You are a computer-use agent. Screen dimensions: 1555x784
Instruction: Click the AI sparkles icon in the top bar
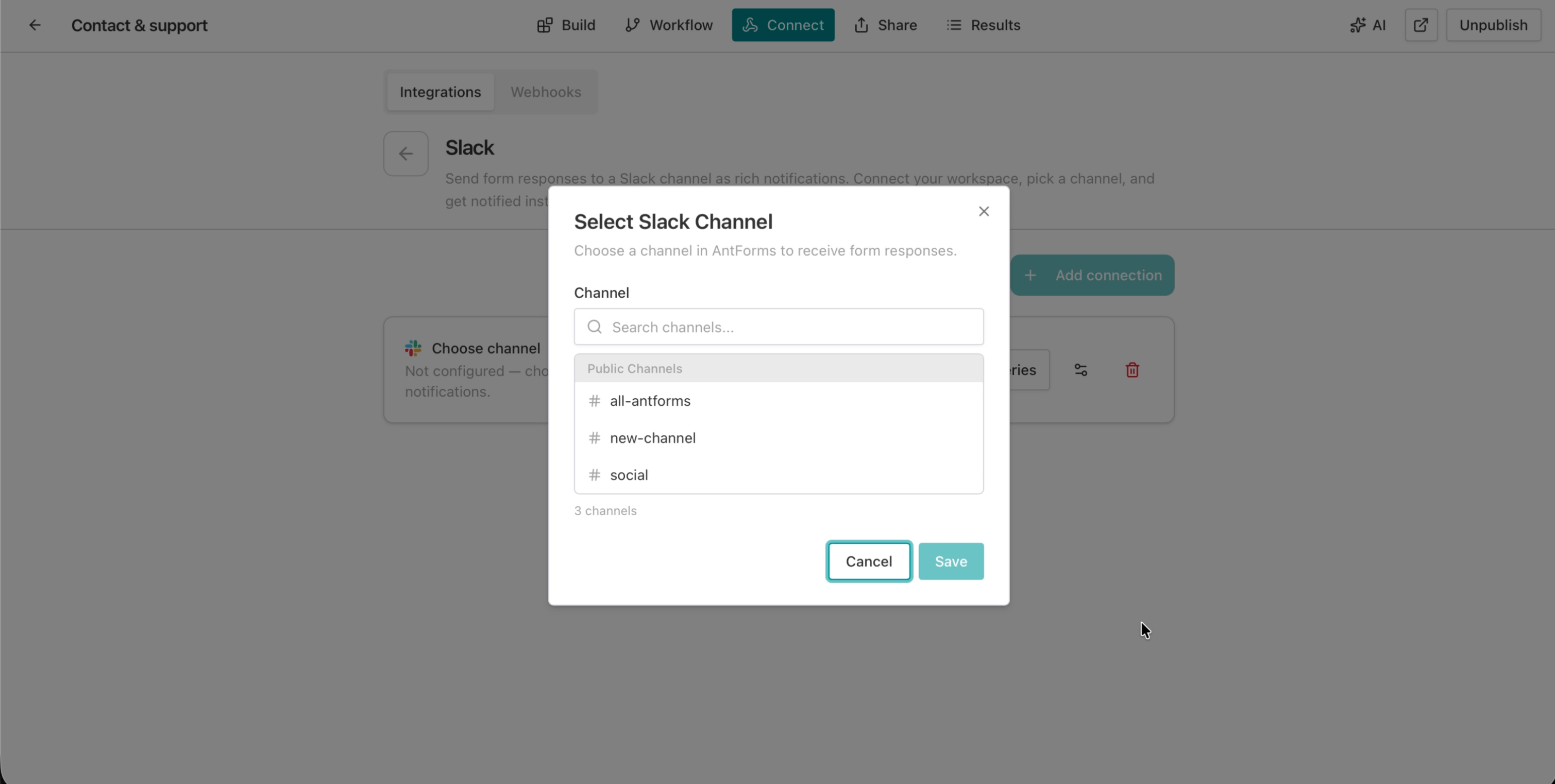[1366, 25]
